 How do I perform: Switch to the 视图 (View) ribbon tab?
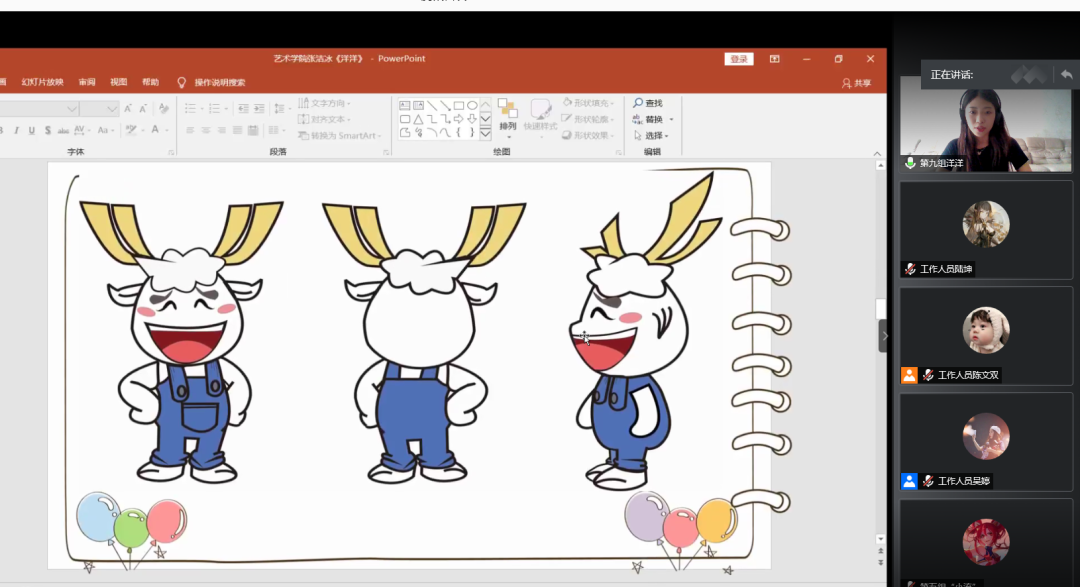click(118, 82)
